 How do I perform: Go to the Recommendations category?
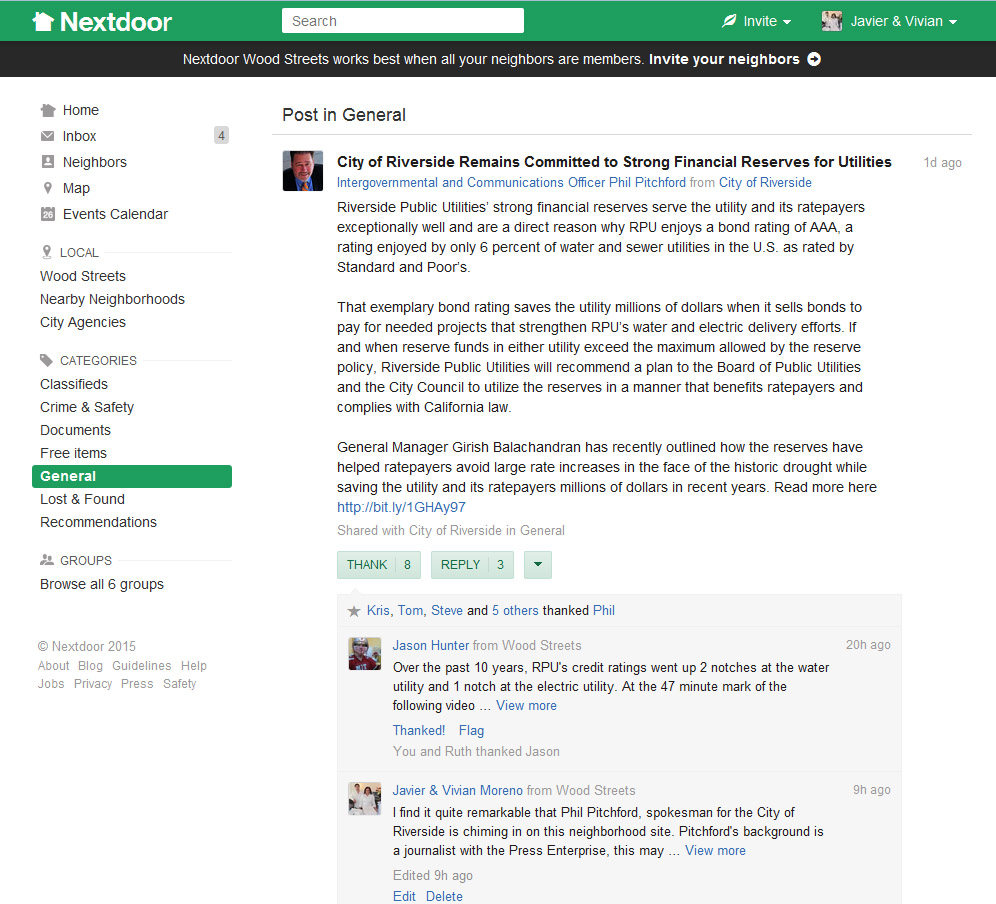(x=98, y=522)
